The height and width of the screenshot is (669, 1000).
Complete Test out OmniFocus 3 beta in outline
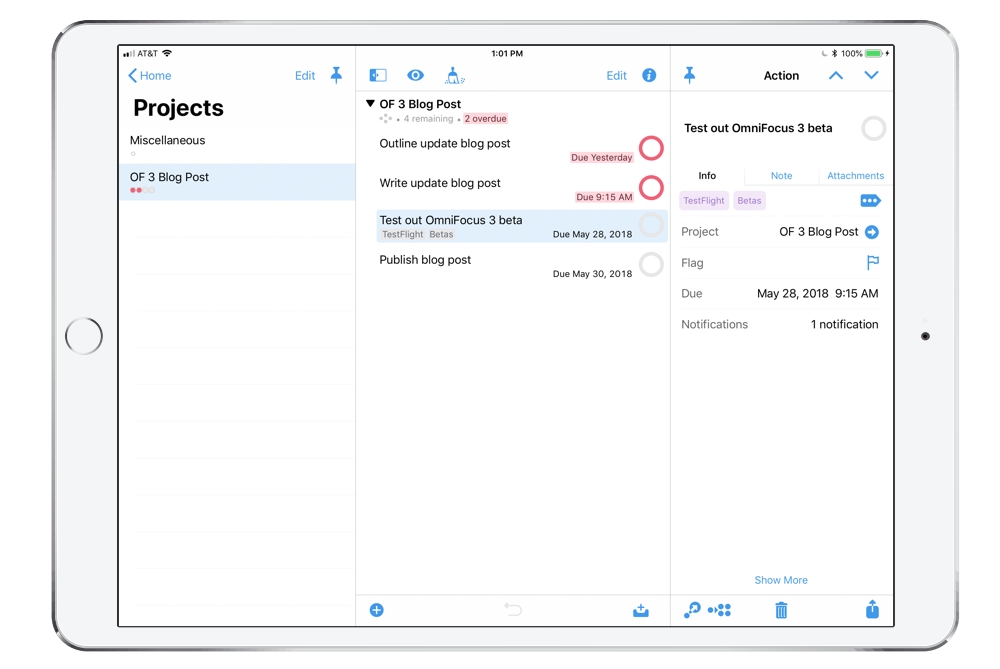[x=651, y=225]
